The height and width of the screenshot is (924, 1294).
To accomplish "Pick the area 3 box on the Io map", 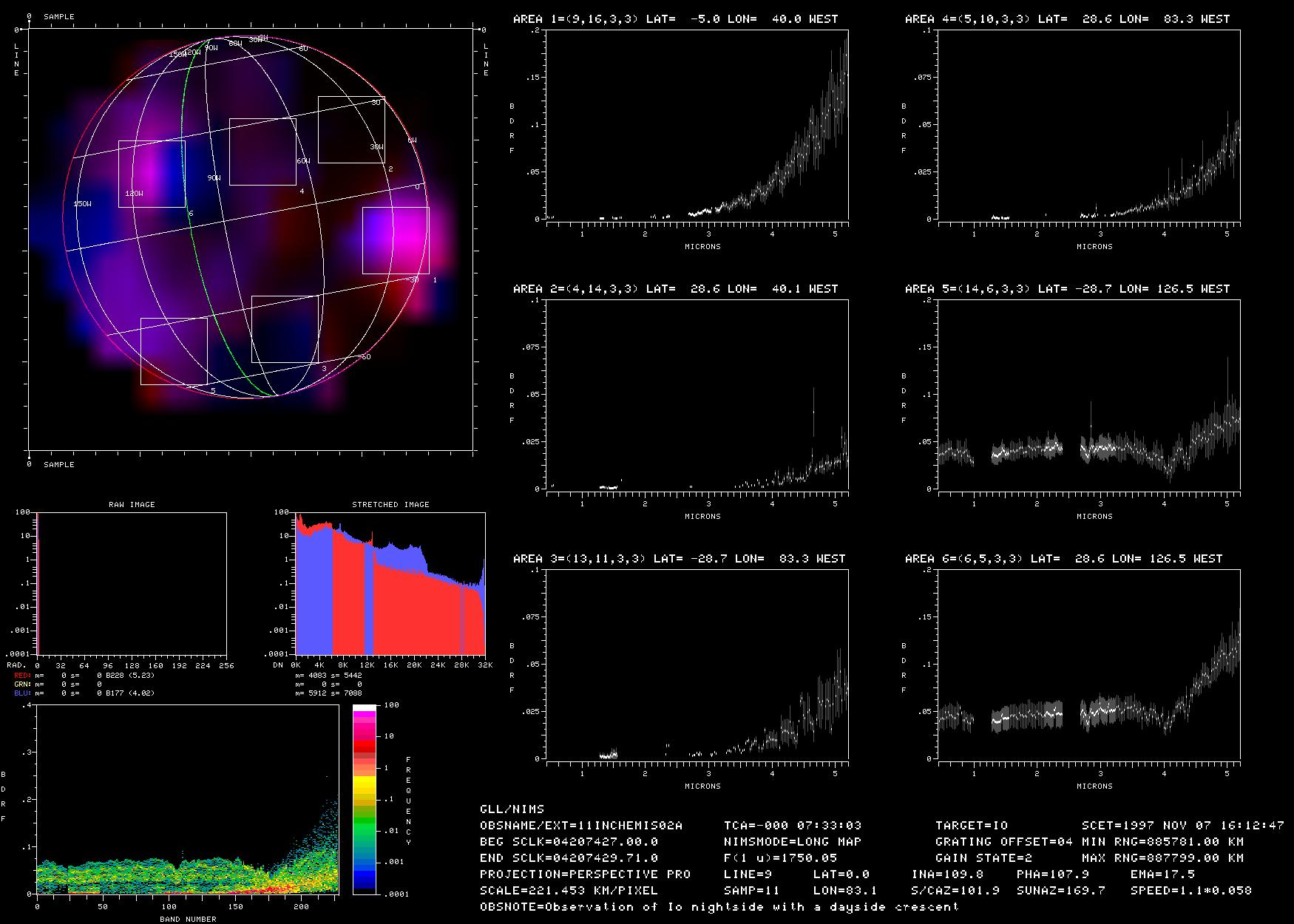I will (285, 329).
